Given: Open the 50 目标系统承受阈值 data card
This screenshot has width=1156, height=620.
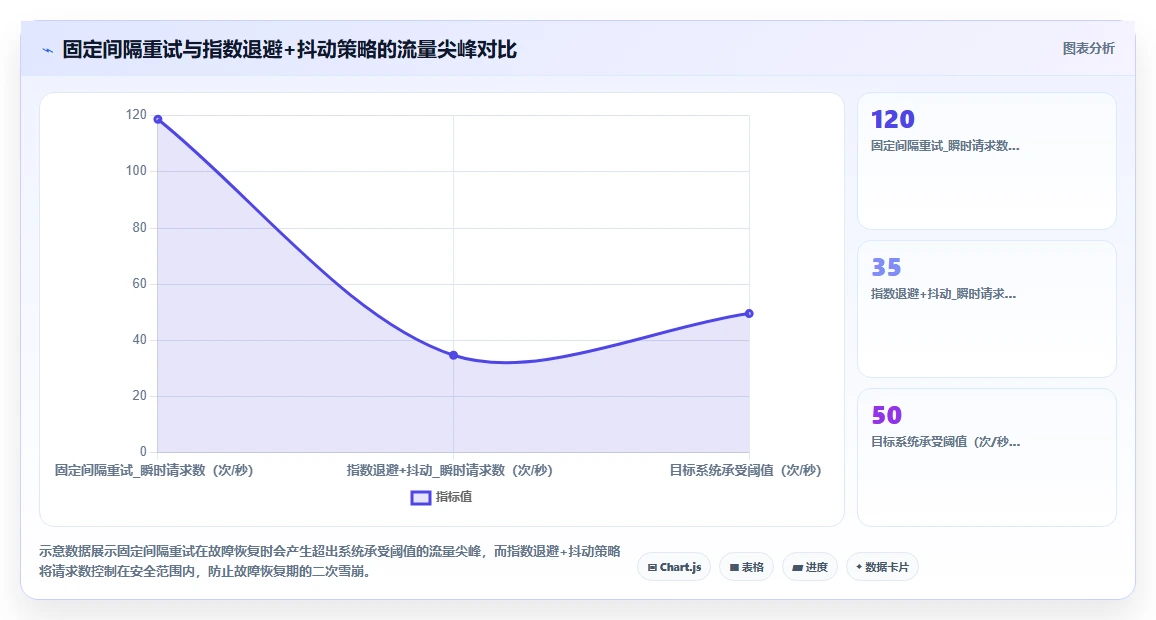Looking at the screenshot, I should 986,457.
